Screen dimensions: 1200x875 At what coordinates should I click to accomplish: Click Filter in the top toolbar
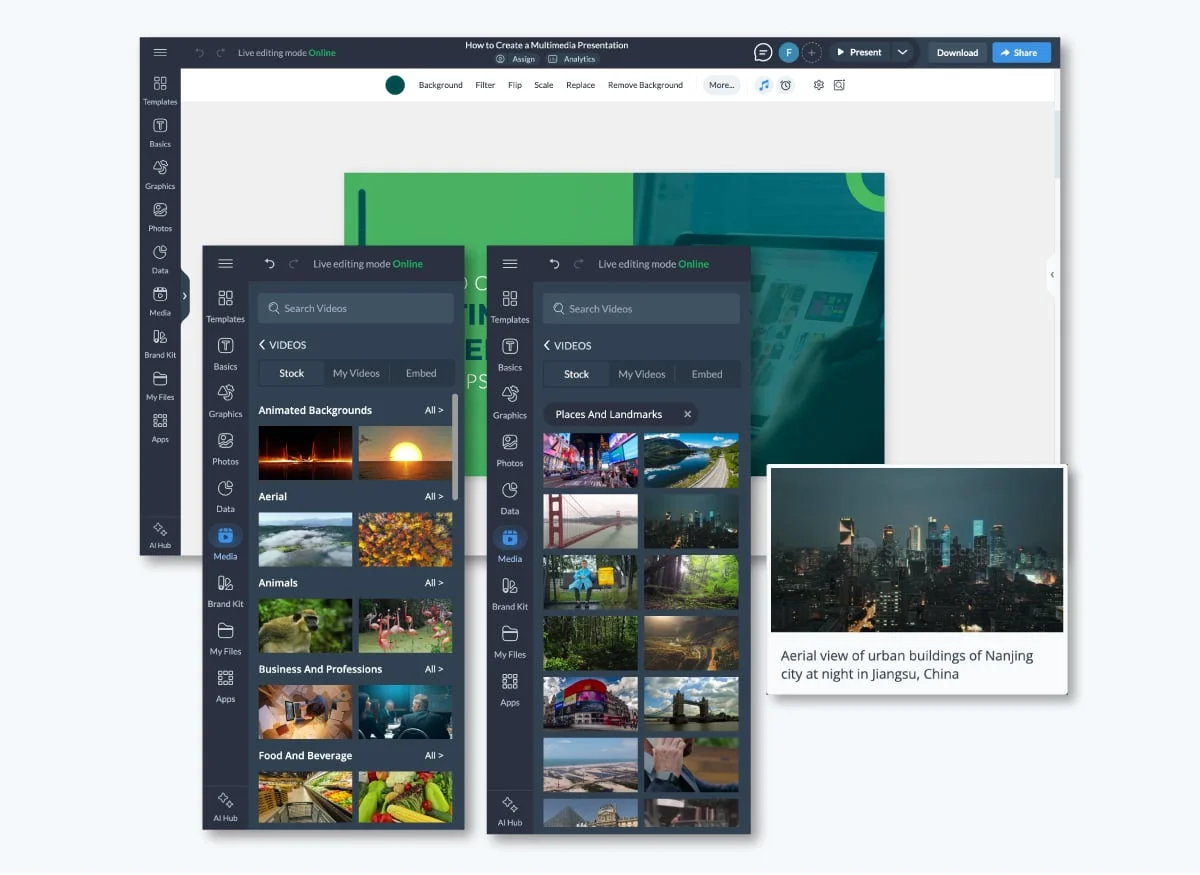(485, 85)
